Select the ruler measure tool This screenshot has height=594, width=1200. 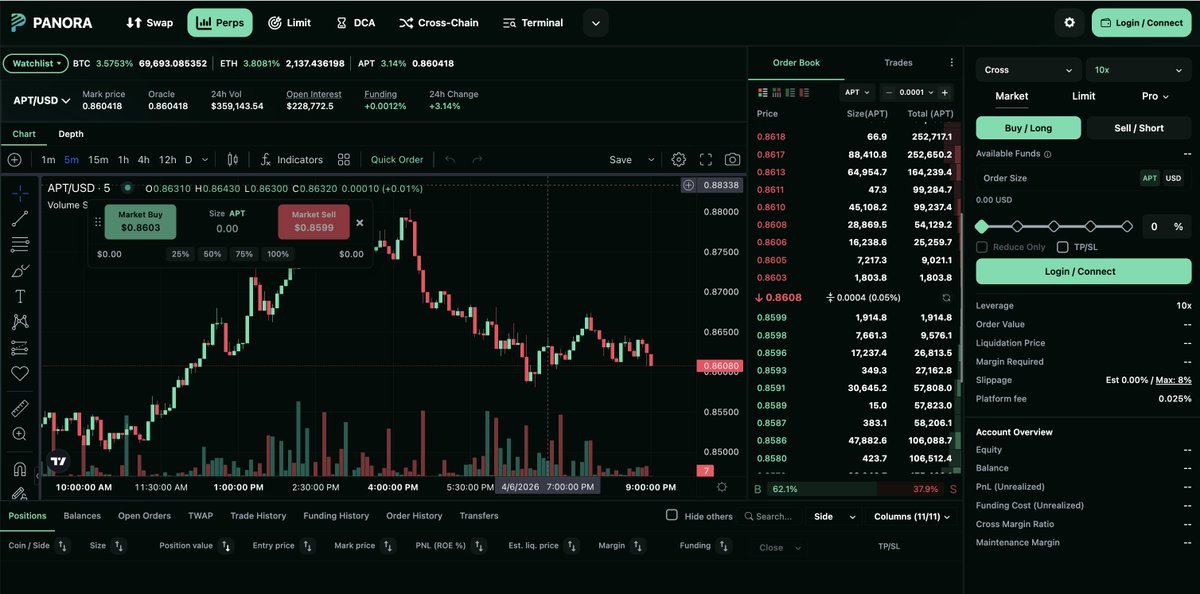[x=19, y=408]
